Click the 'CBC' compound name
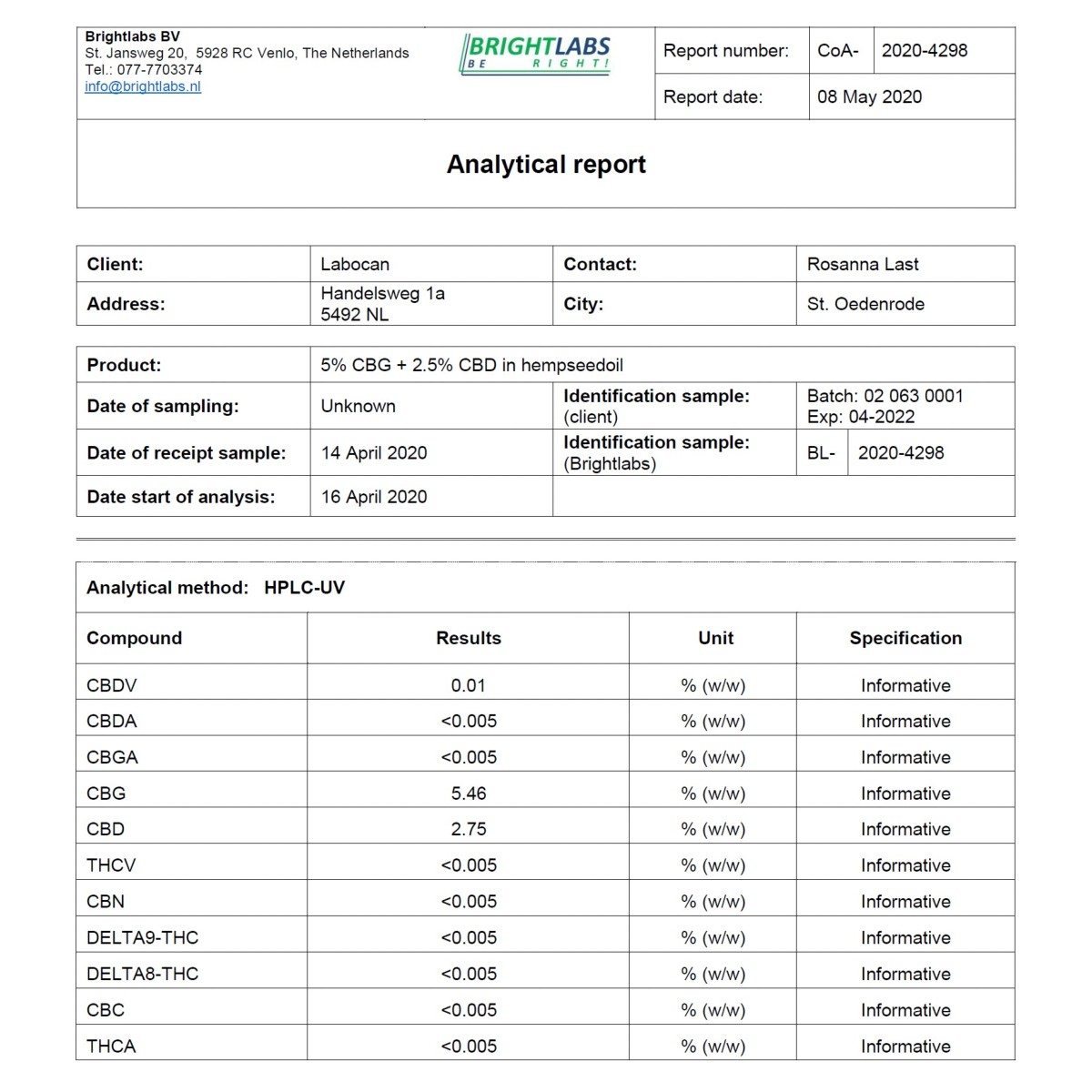This screenshot has width=1092, height=1092. pos(106,1010)
